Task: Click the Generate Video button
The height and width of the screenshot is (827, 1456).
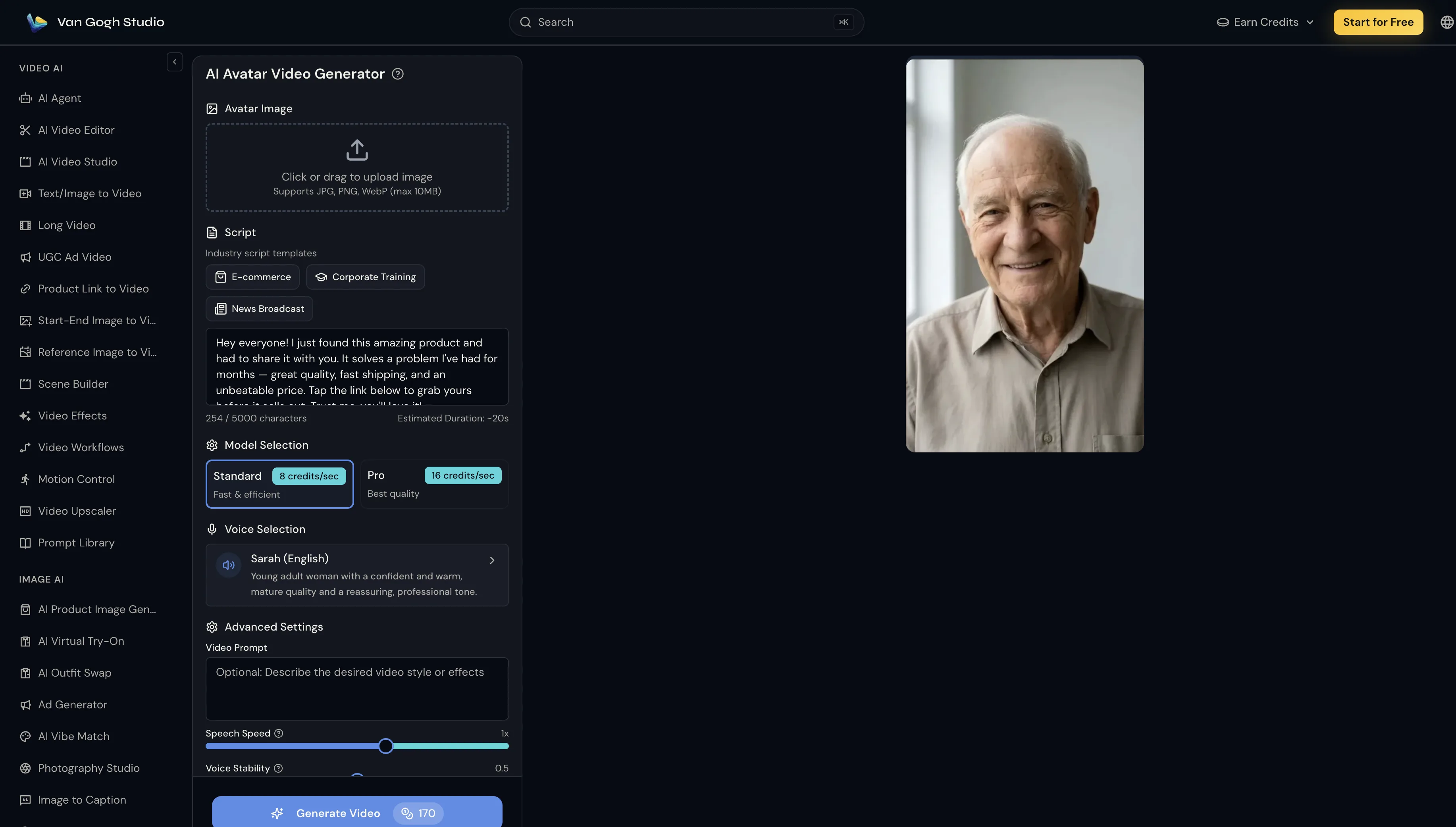Action: point(357,813)
